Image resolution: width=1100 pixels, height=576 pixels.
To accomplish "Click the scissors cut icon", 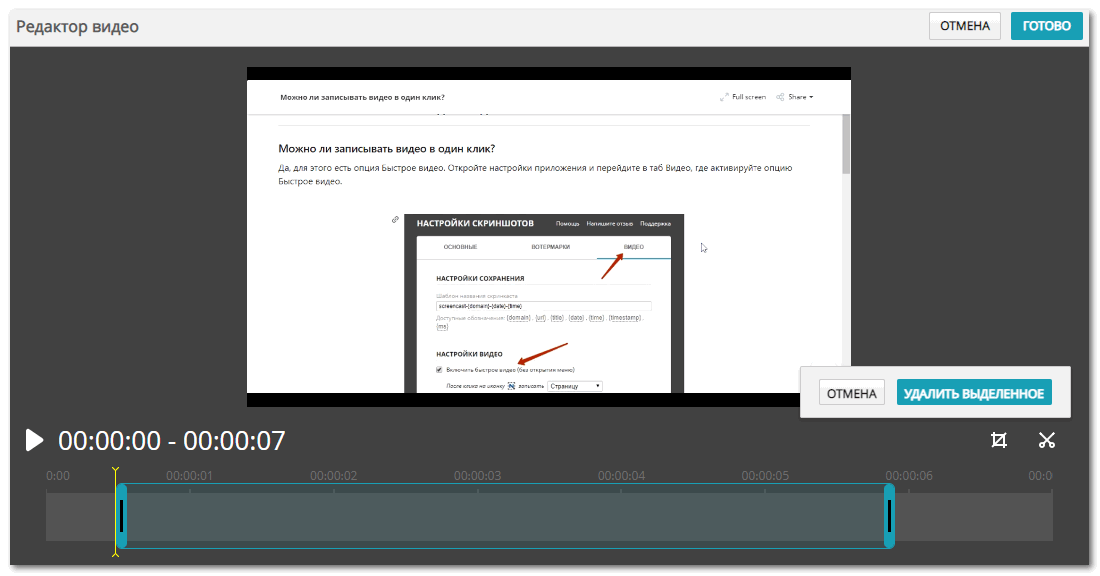I will tap(1047, 440).
